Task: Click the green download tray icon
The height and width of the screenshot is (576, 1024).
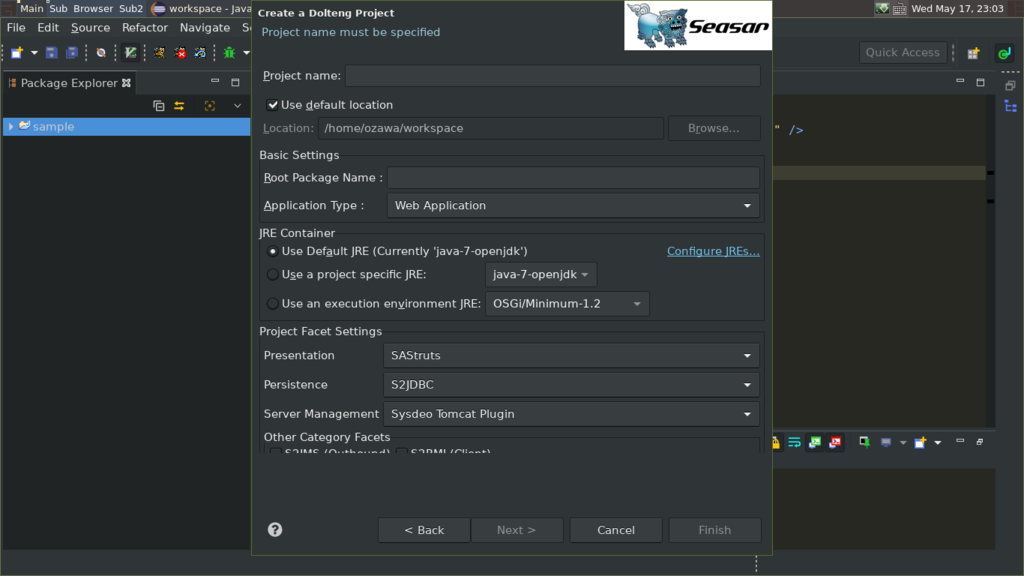Action: click(882, 8)
